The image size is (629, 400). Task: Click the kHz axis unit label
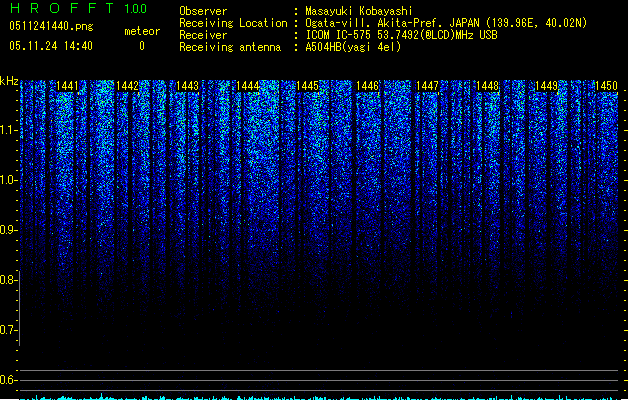(9, 81)
